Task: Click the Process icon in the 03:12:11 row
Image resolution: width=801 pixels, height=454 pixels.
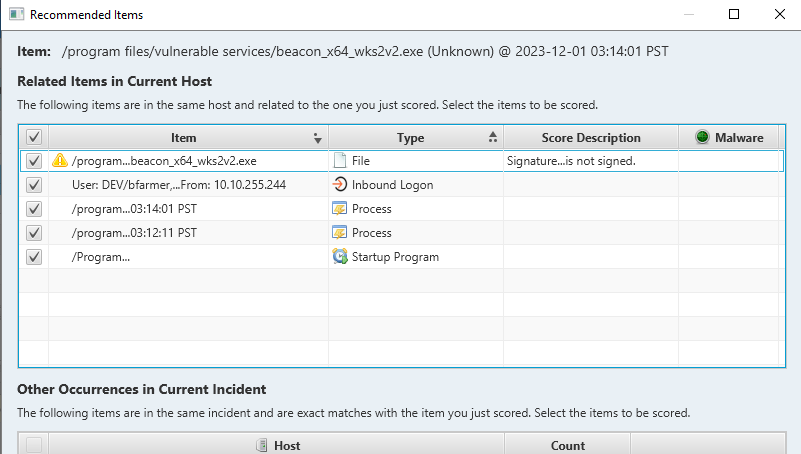Action: pos(340,233)
